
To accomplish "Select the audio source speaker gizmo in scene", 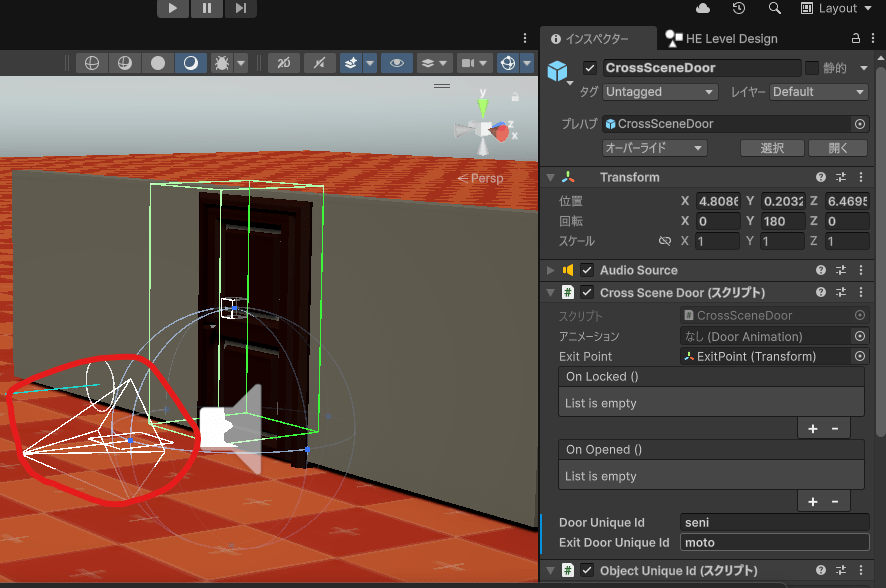I will pos(231,429).
